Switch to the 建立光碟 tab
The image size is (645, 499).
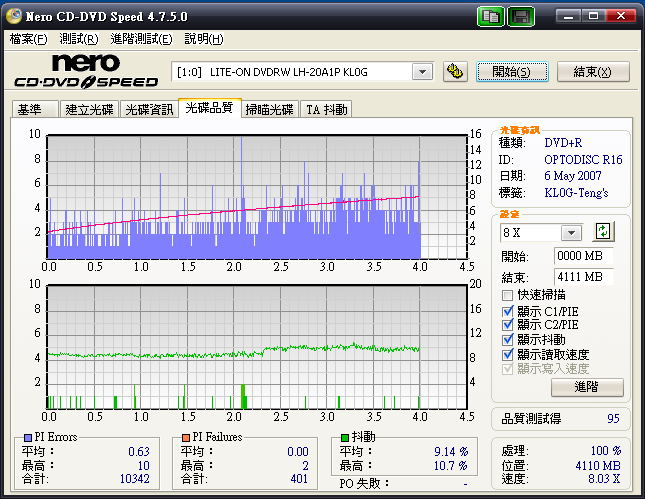click(89, 109)
